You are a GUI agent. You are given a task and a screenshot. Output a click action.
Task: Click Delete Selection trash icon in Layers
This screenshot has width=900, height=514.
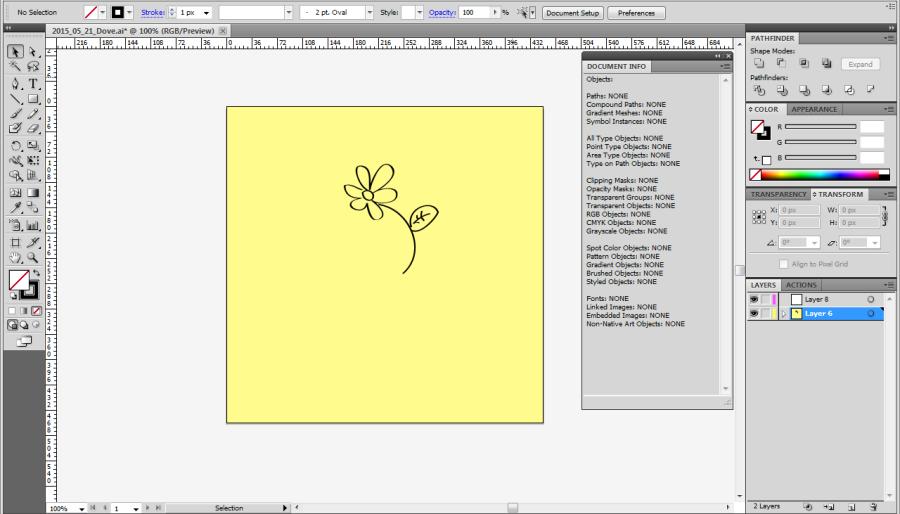[874, 507]
